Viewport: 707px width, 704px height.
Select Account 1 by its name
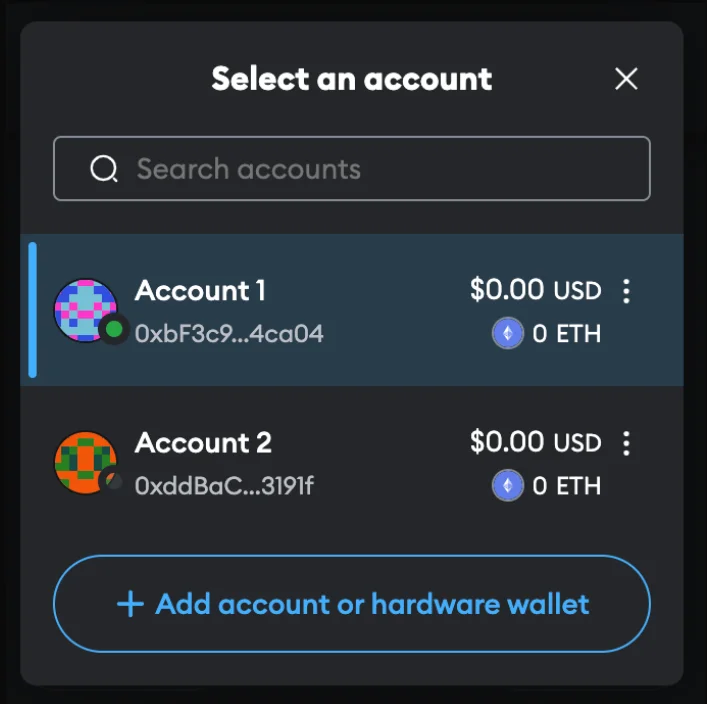tap(200, 290)
